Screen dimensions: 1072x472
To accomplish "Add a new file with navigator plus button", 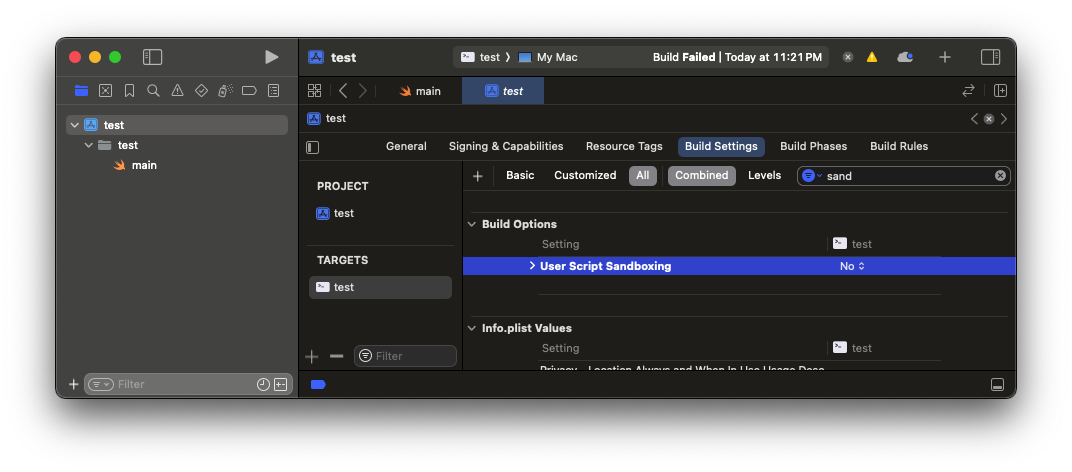I will (x=73, y=384).
